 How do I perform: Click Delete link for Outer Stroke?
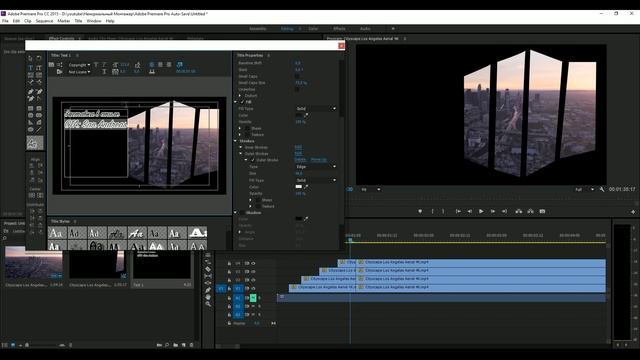tap(300, 160)
